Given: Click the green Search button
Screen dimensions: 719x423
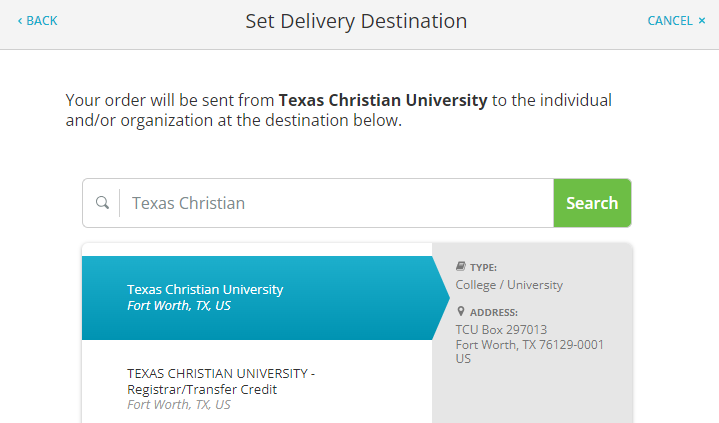Looking at the screenshot, I should pos(592,203).
